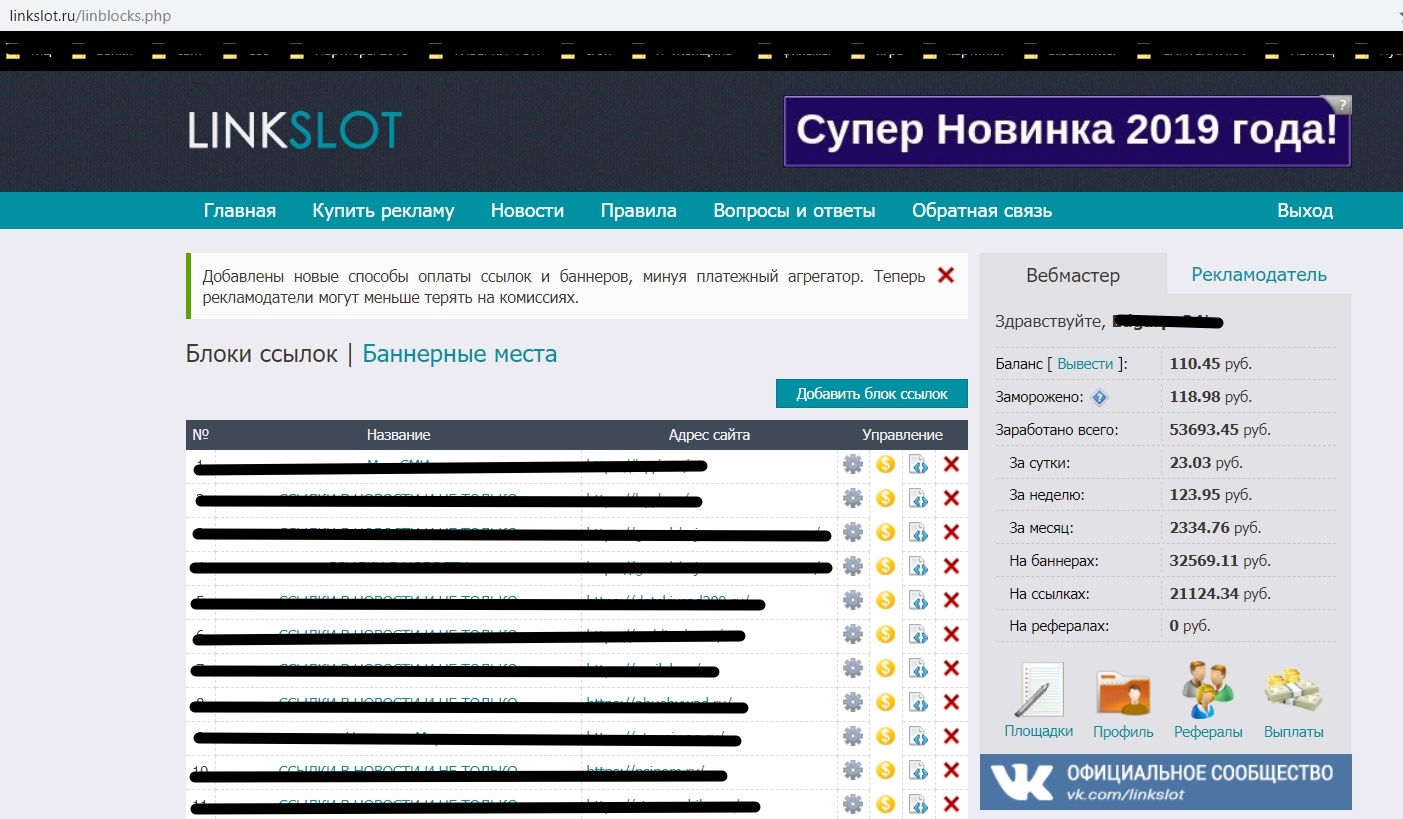Delete link block row 1 with red X
Viewport: 1403px width, 819px height.
pyautogui.click(x=951, y=464)
